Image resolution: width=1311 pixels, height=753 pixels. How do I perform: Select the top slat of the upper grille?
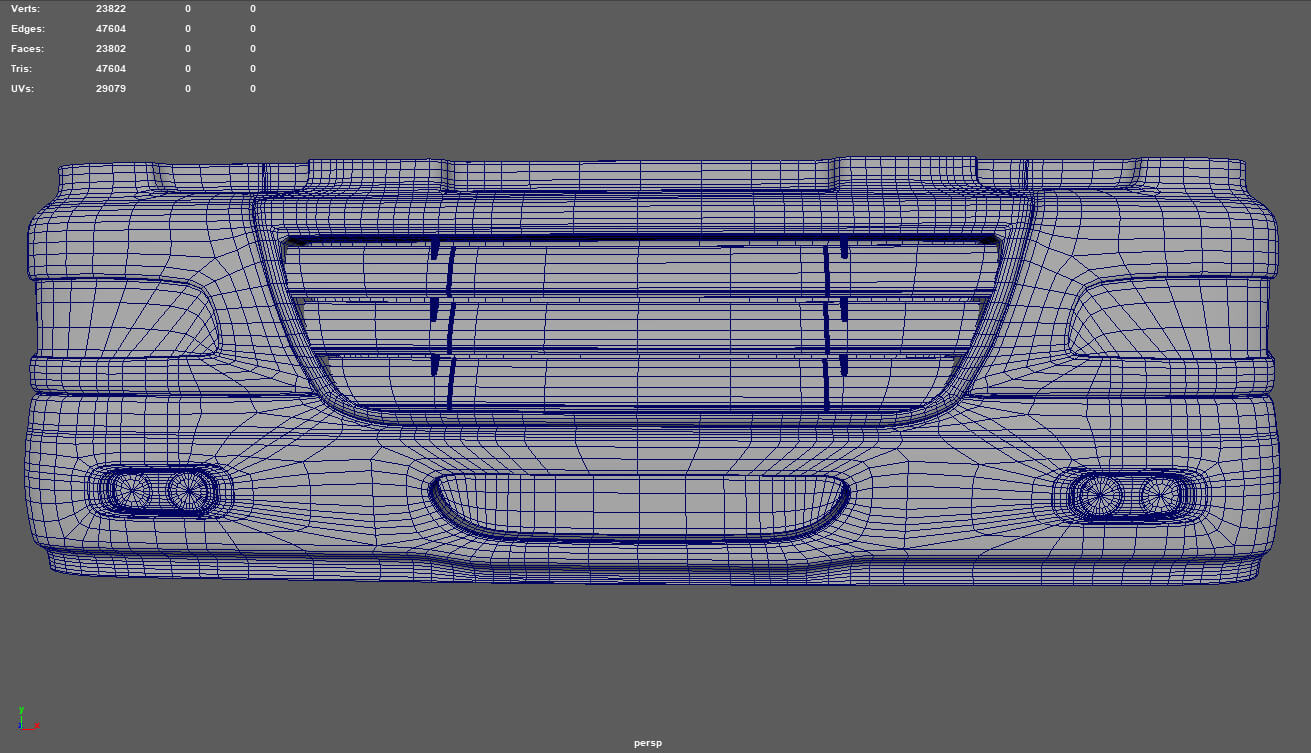tap(642, 267)
